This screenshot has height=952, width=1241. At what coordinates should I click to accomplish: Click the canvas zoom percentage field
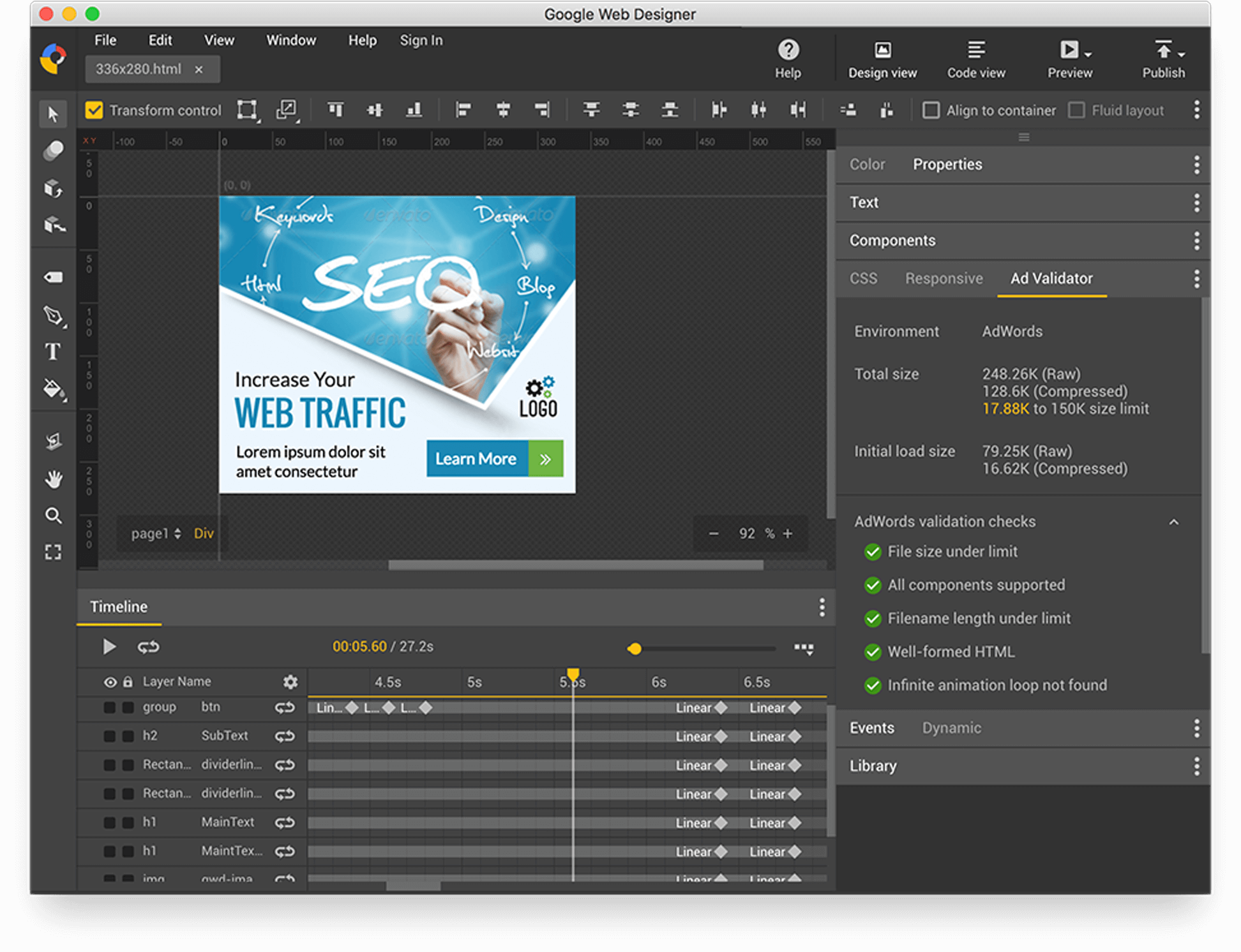tap(747, 533)
